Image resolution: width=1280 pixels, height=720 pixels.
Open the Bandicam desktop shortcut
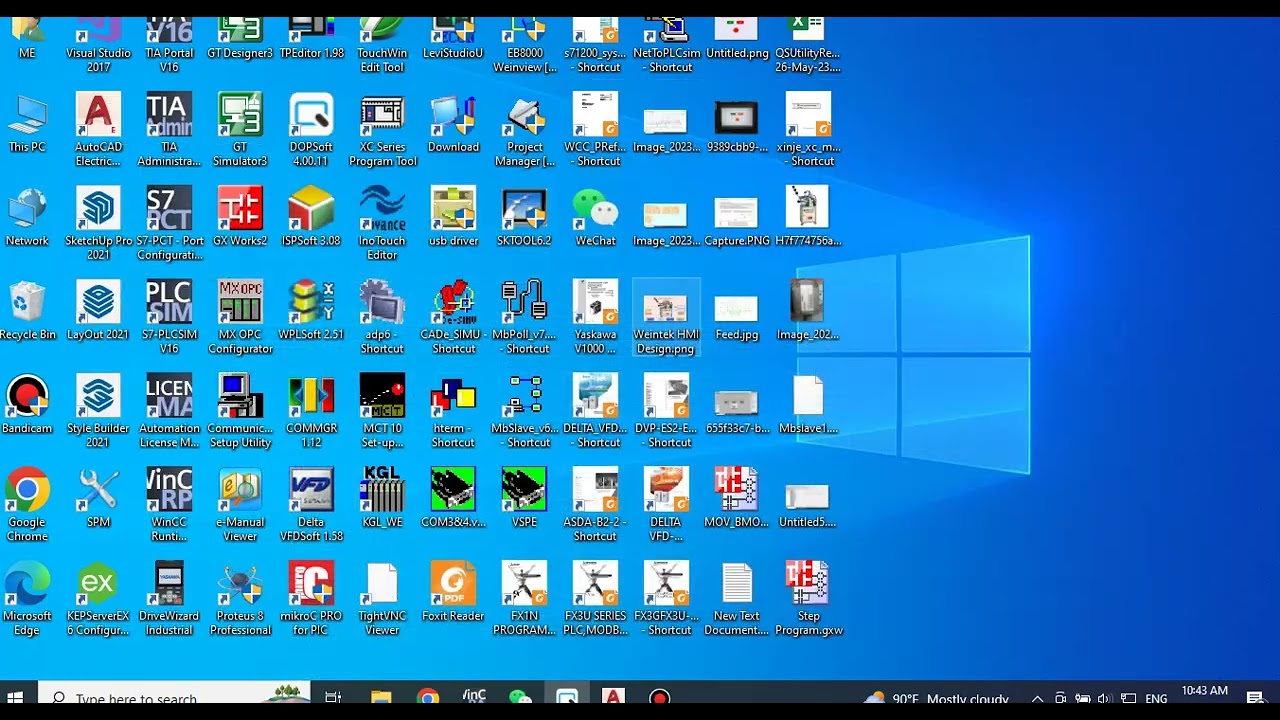coord(27,405)
